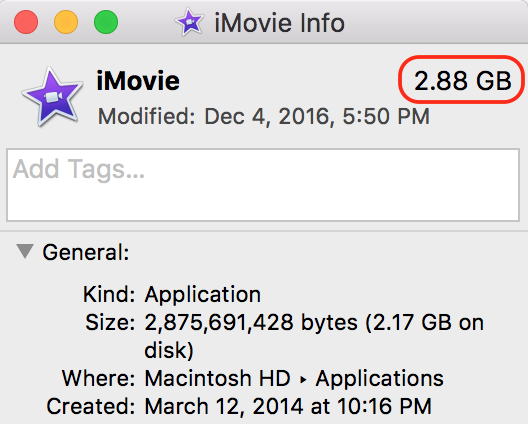The image size is (528, 424).
Task: Select the bold iMovie app name
Action: coord(138,81)
